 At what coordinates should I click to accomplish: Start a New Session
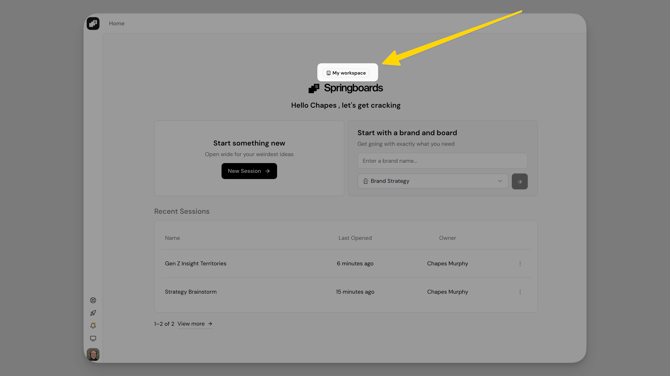click(x=249, y=171)
